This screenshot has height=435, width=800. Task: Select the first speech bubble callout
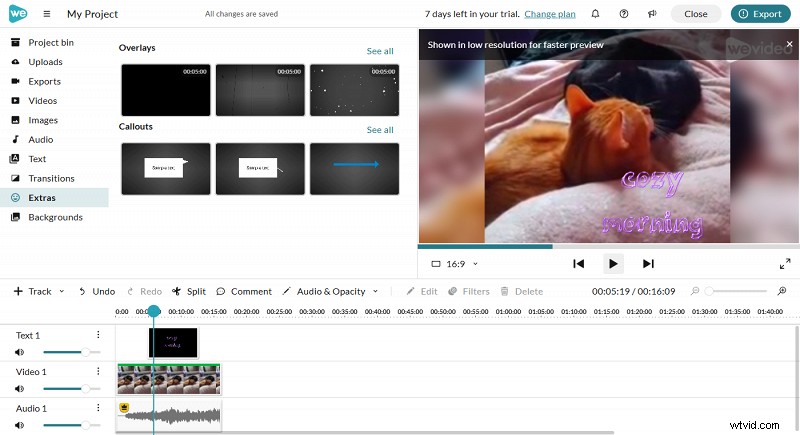pyautogui.click(x=166, y=169)
